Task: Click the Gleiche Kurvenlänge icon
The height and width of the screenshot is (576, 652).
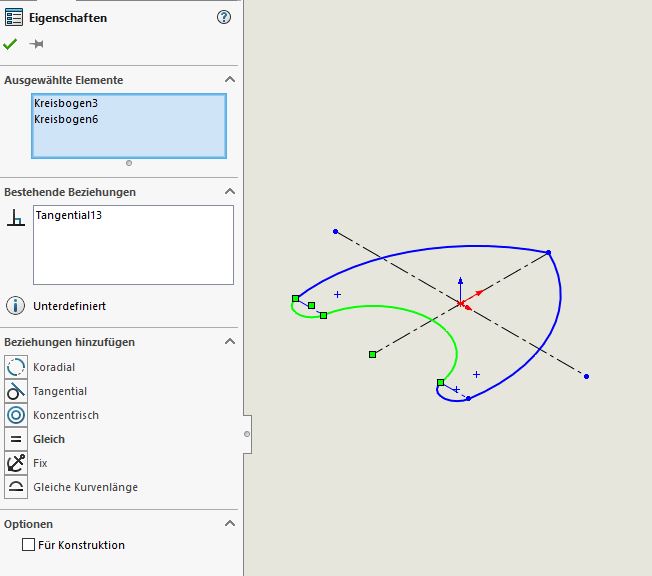Action: pos(16,487)
